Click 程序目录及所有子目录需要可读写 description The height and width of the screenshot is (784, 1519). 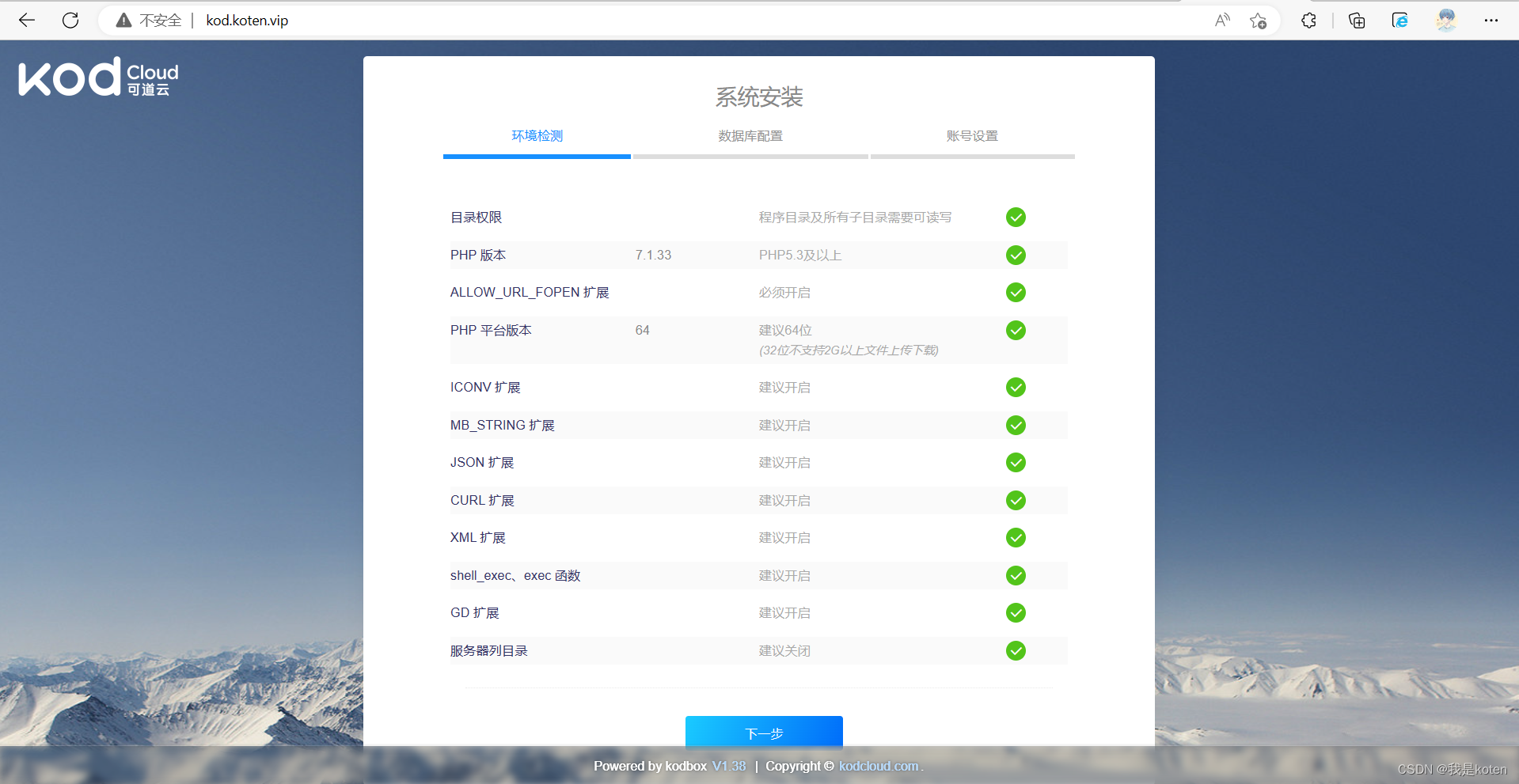pyautogui.click(x=855, y=218)
